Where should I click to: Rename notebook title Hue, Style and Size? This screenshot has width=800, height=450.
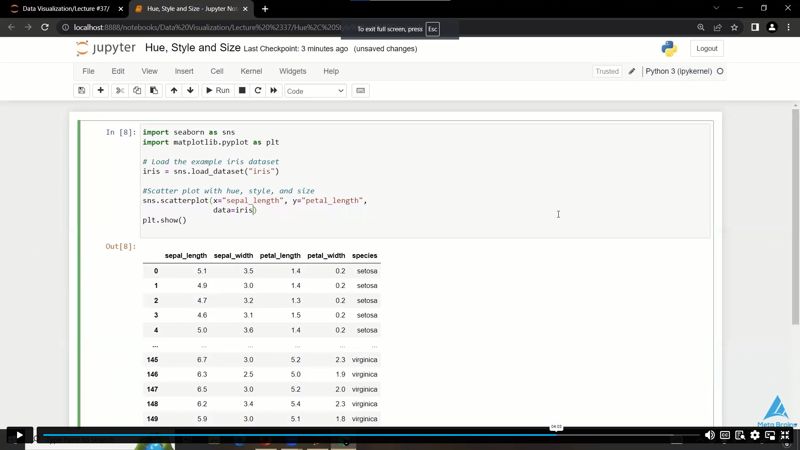(193, 48)
